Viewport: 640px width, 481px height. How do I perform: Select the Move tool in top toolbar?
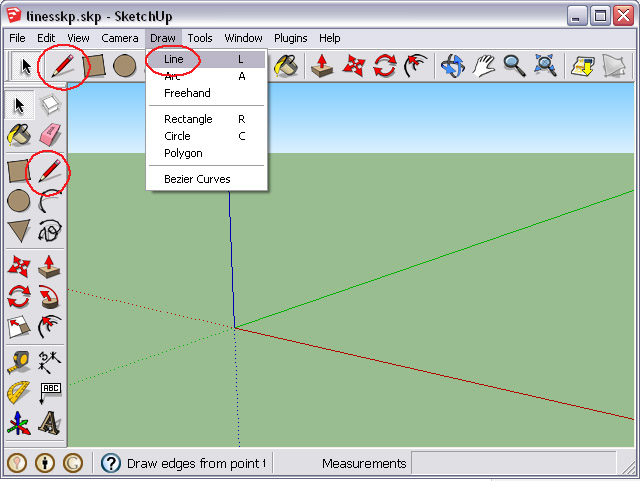[353, 66]
